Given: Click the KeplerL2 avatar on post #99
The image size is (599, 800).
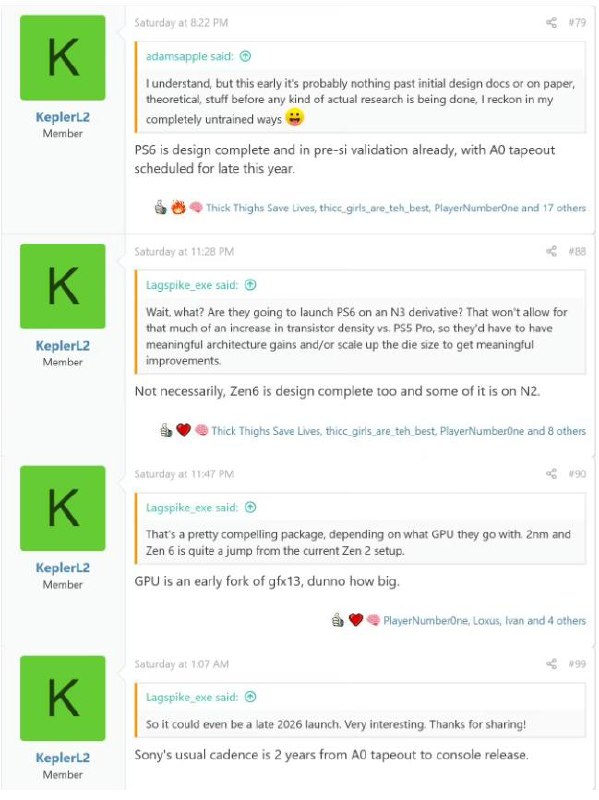Looking at the screenshot, I should [x=63, y=698].
